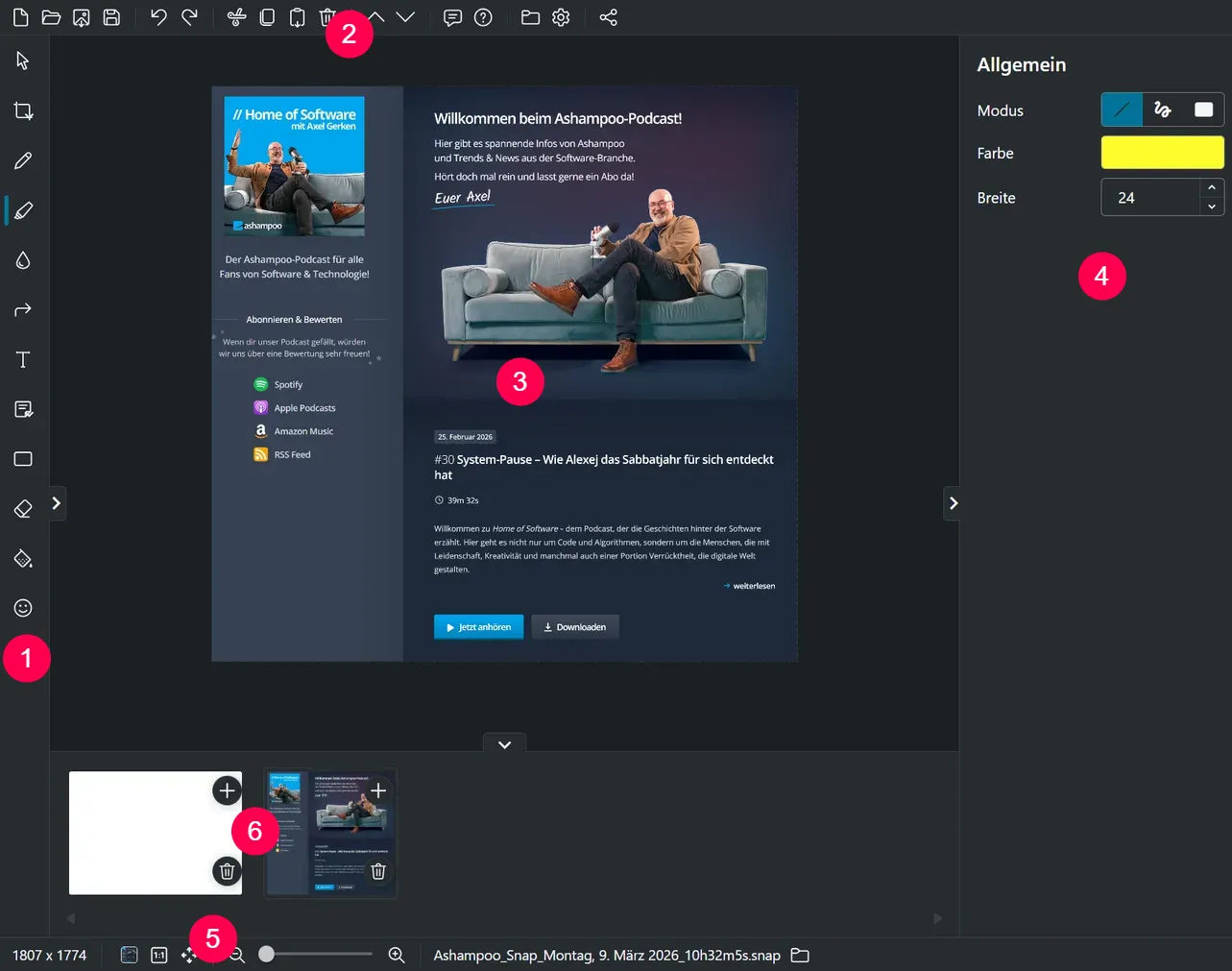This screenshot has height=971, width=1232.
Task: Copy with the clipboard copy icon
Action: [x=267, y=17]
